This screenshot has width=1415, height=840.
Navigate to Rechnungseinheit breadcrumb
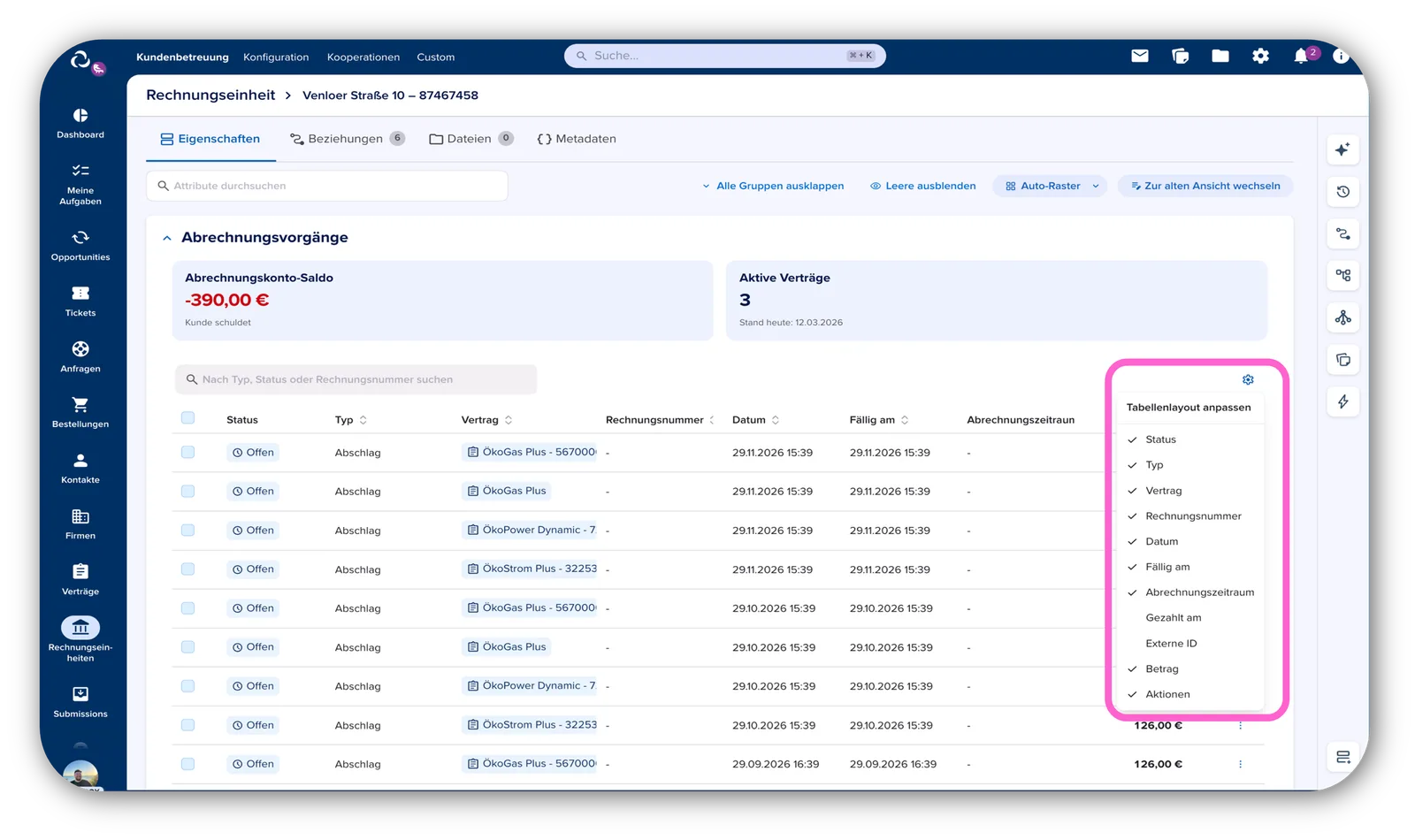pyautogui.click(x=210, y=95)
